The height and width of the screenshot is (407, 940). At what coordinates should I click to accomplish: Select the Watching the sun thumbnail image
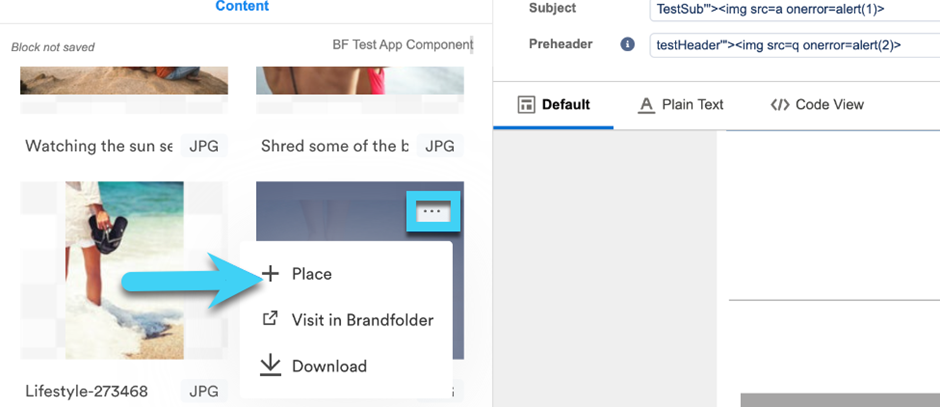click(x=124, y=80)
